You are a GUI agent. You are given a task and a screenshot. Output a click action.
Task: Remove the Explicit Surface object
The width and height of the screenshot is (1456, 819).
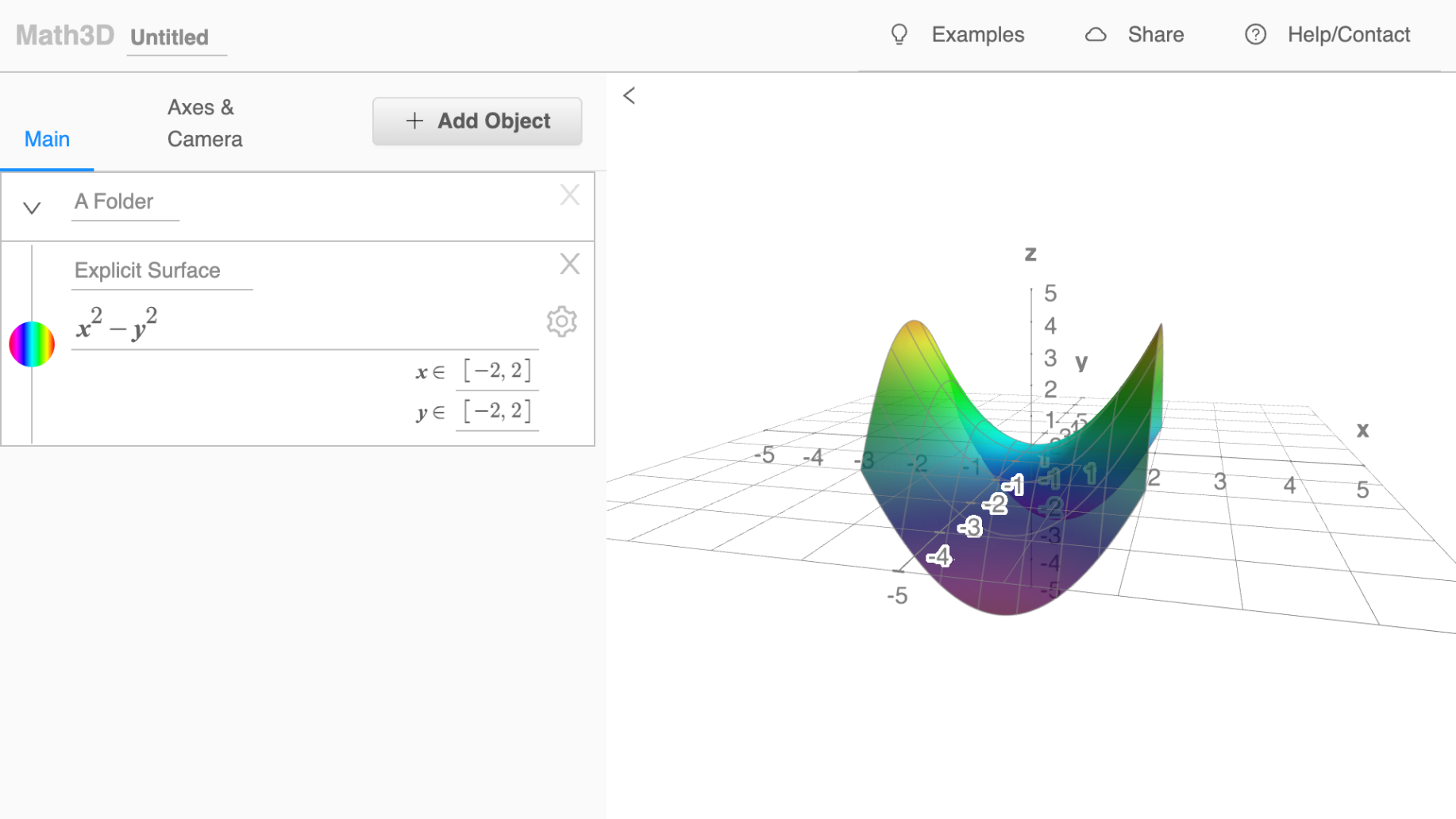pyautogui.click(x=569, y=264)
